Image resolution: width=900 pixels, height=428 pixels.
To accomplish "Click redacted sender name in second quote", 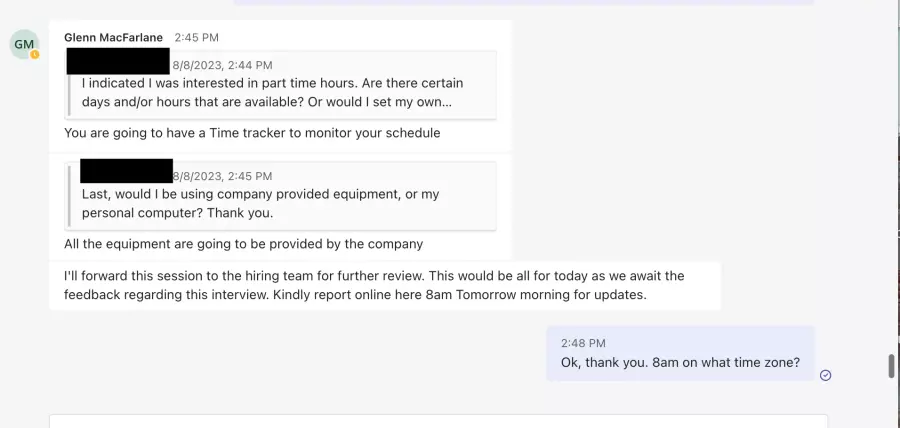I will click(126, 171).
